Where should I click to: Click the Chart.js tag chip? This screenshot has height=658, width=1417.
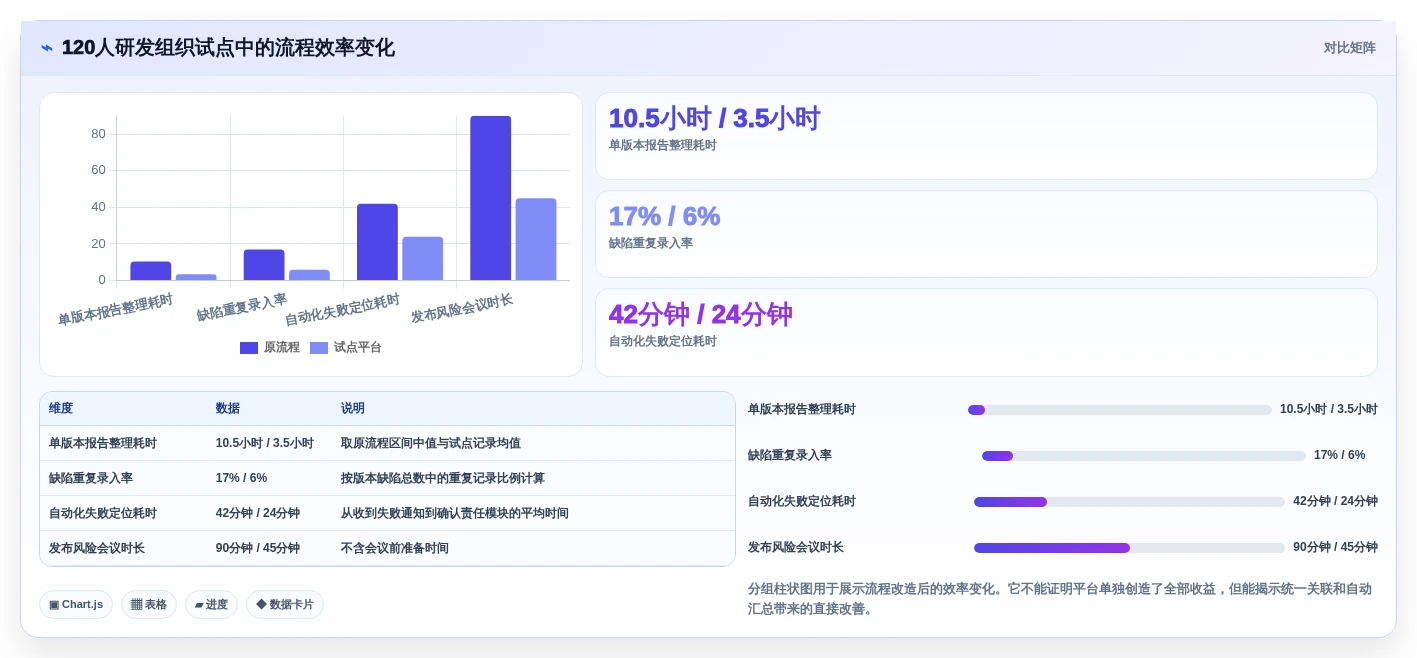coord(76,604)
